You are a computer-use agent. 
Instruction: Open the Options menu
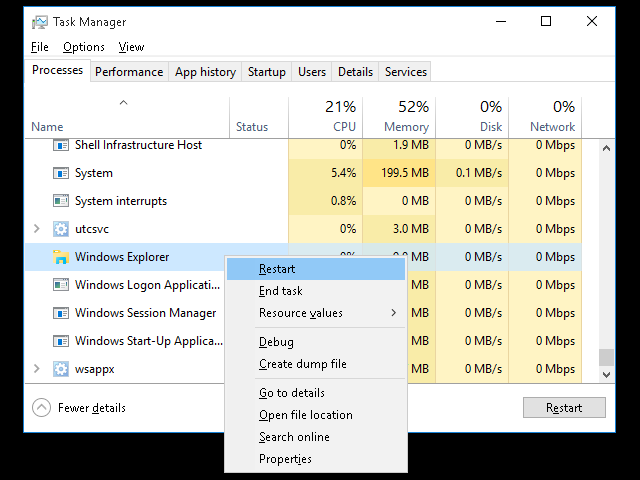tap(84, 47)
